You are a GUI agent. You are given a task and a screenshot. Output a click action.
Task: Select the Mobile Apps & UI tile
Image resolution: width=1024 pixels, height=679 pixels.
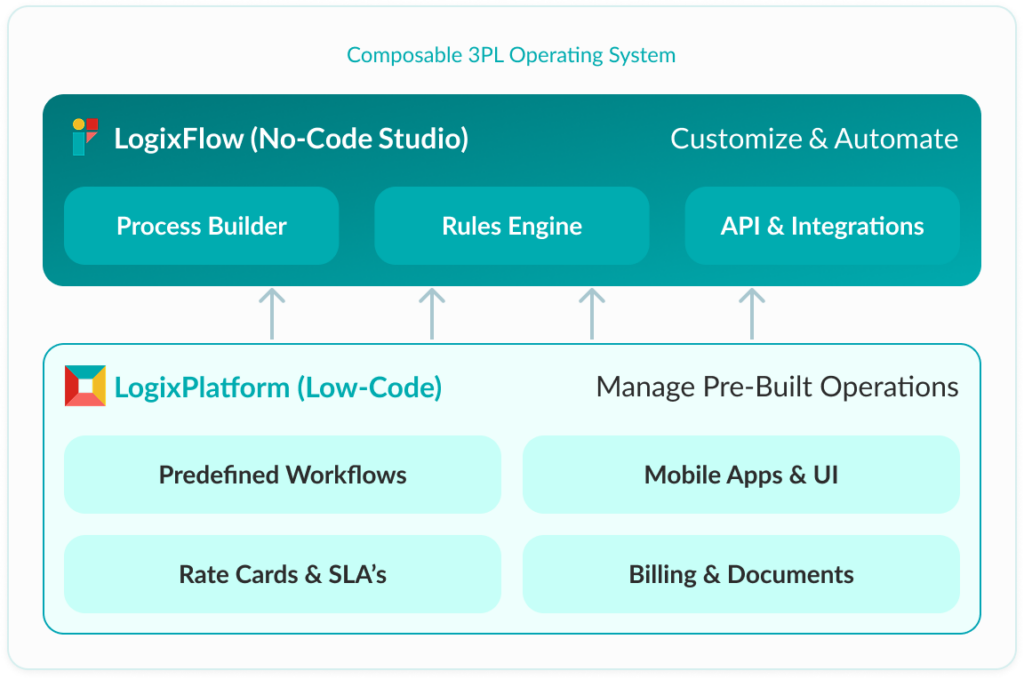tap(741, 474)
